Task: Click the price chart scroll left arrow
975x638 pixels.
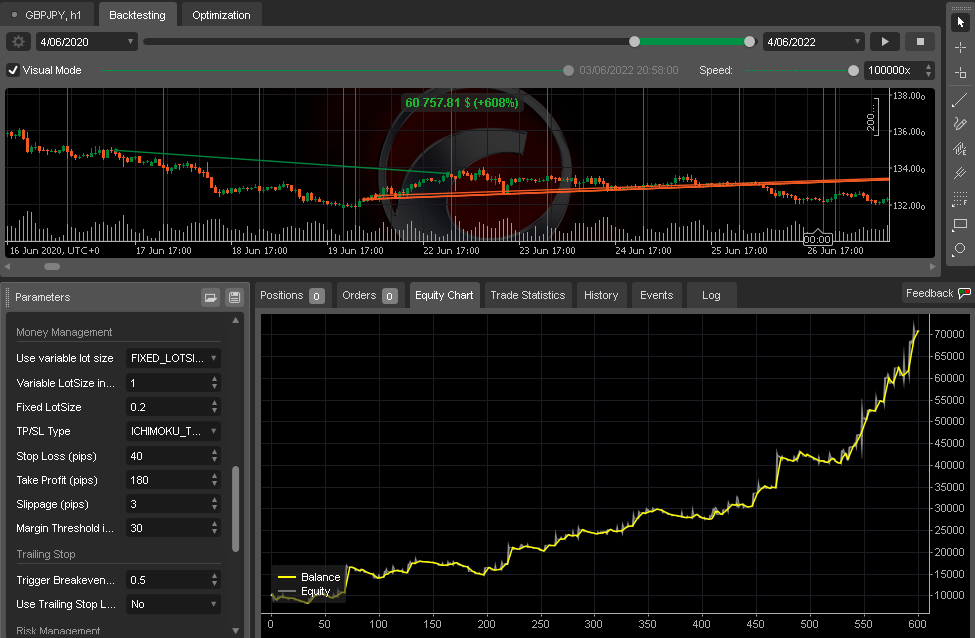Action: pyautogui.click(x=7, y=266)
